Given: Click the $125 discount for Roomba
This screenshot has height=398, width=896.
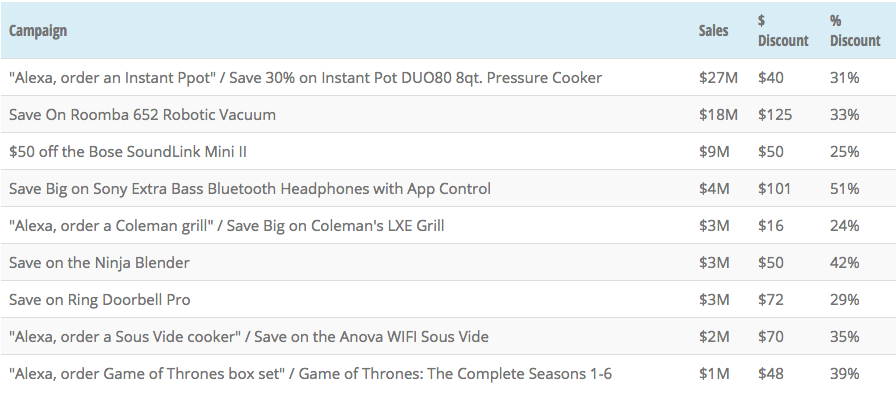Looking at the screenshot, I should 775,114.
